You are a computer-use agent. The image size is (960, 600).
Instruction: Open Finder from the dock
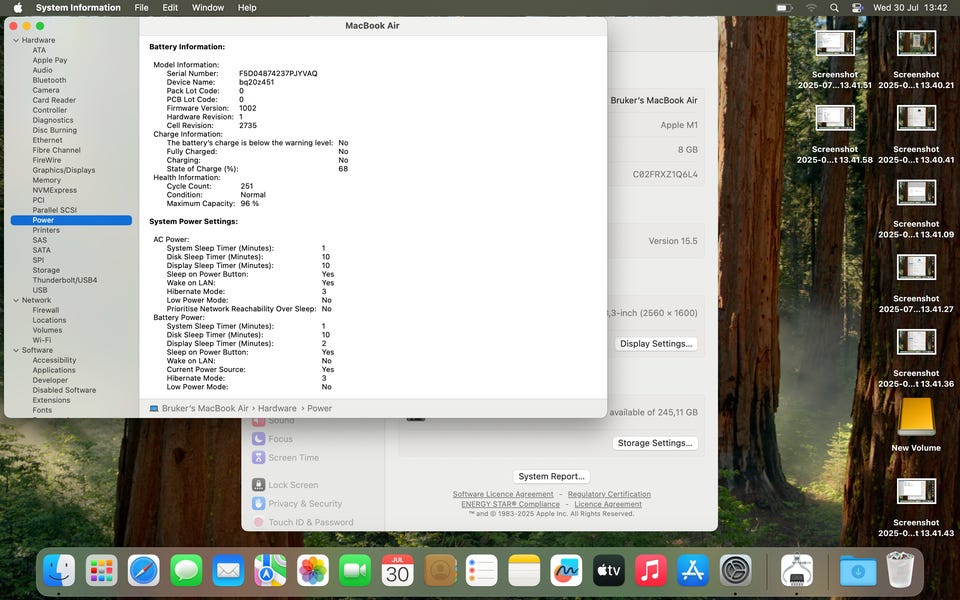click(59, 571)
